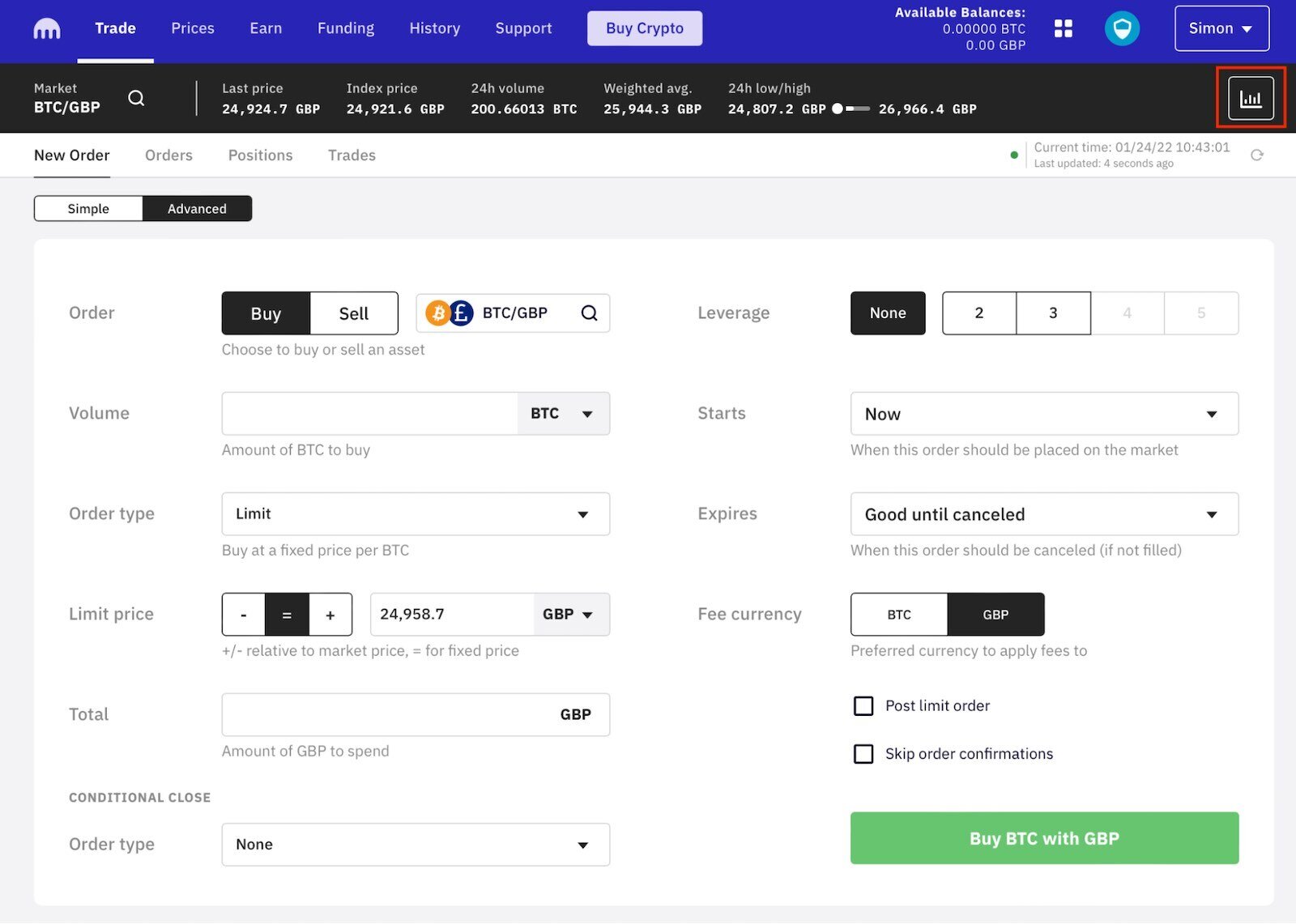Viewport: 1296px width, 924px height.
Task: Expand the Good until canceled dropdown
Action: (1044, 514)
